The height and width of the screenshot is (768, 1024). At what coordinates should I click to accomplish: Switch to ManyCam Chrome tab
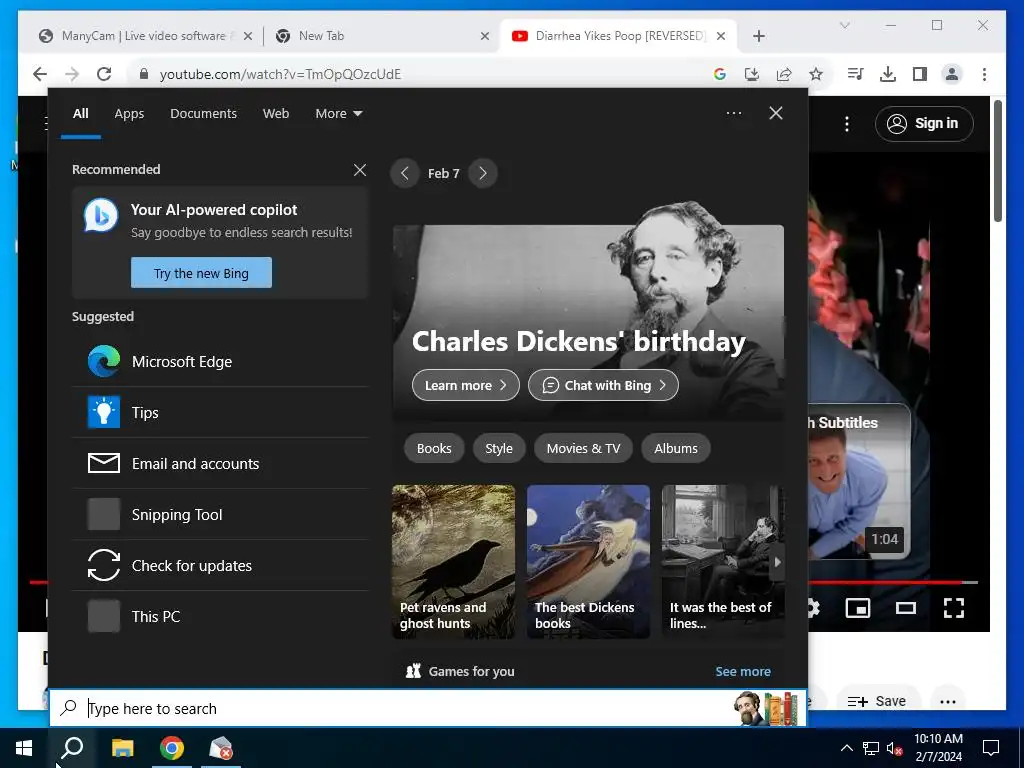(145, 36)
